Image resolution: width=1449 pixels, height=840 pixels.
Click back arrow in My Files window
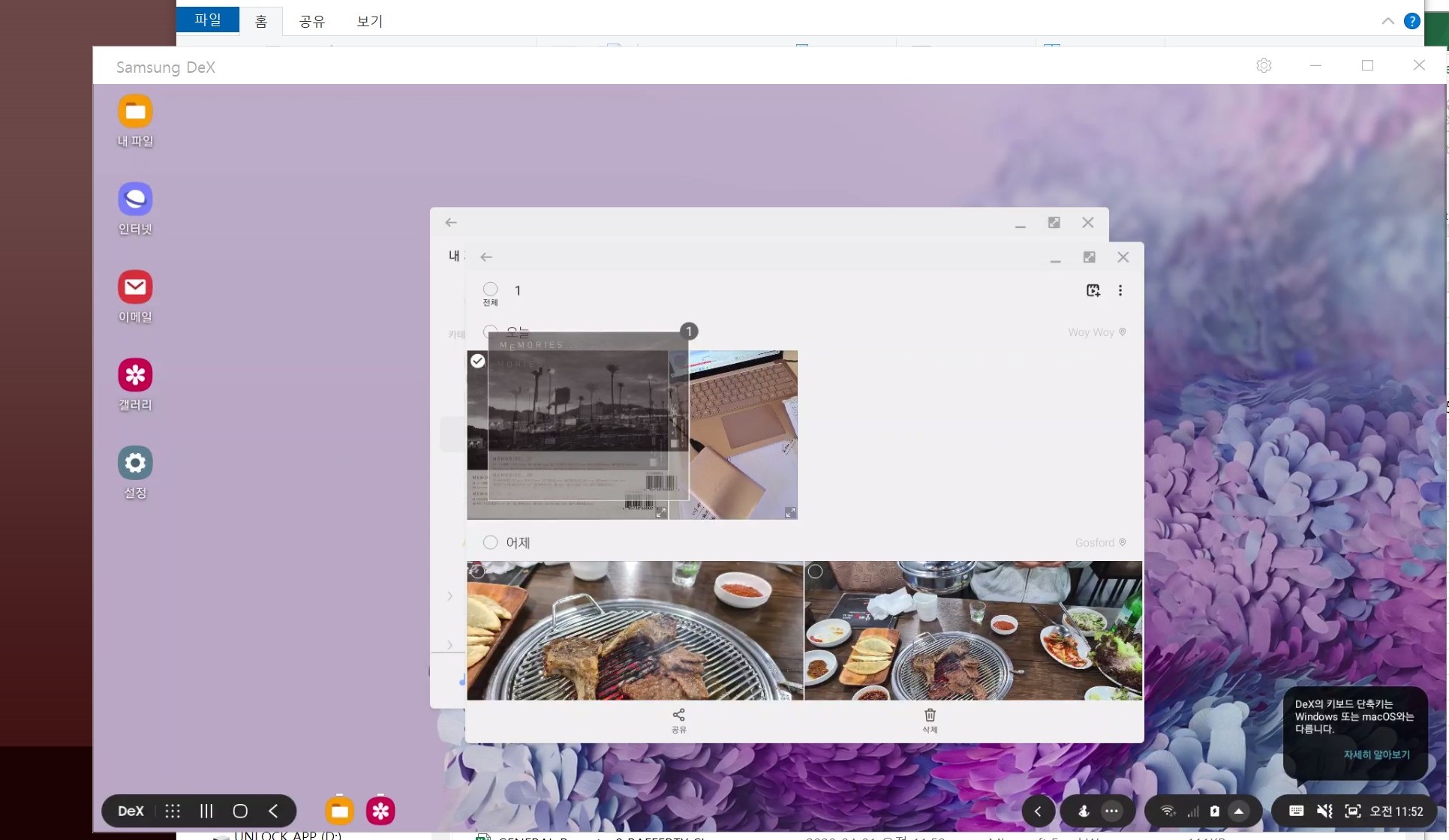click(x=451, y=222)
